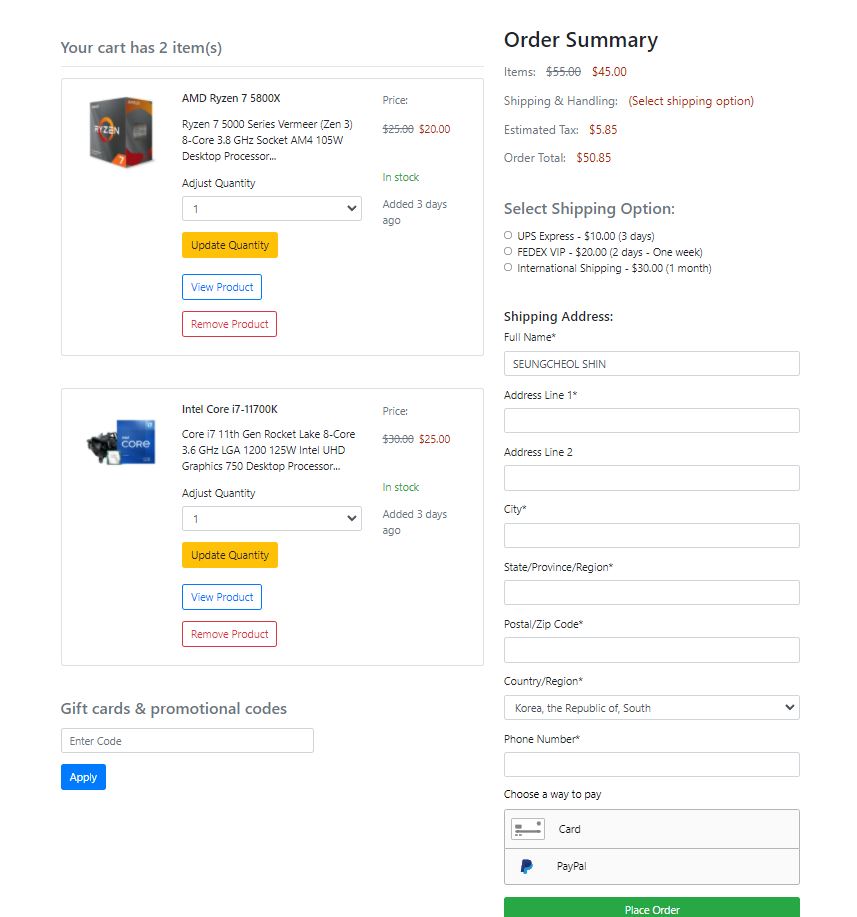The image size is (857, 917).
Task: Choose Card as payment method
Action: (652, 829)
